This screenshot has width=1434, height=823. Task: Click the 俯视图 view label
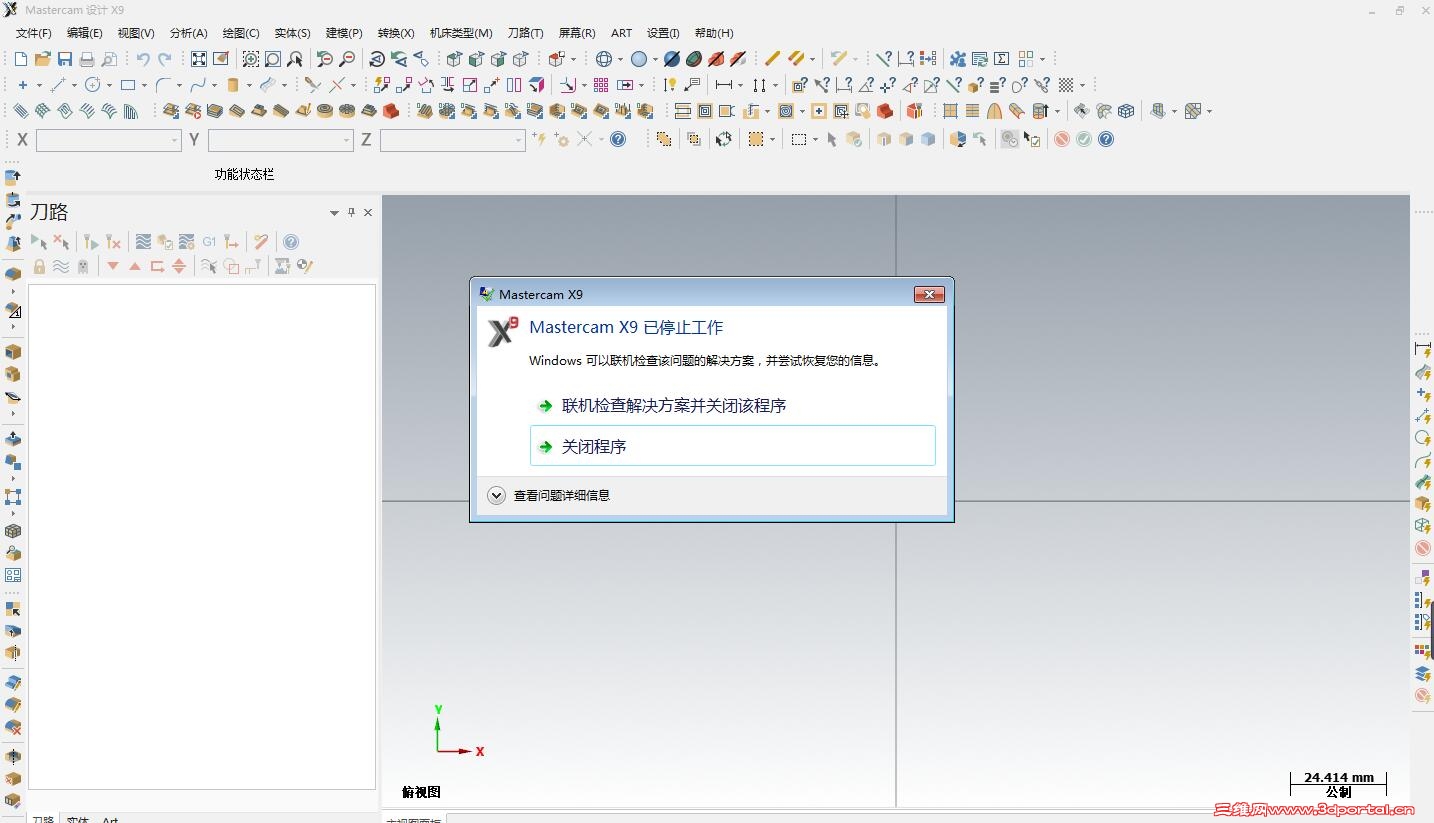point(421,792)
